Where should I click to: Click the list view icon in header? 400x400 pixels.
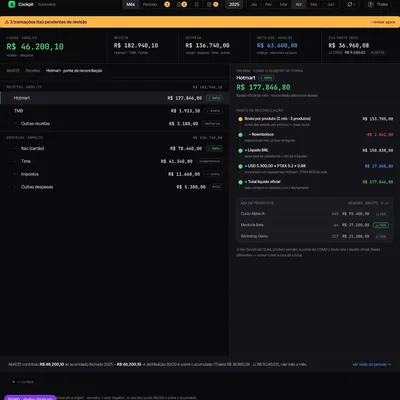click(x=197, y=4)
